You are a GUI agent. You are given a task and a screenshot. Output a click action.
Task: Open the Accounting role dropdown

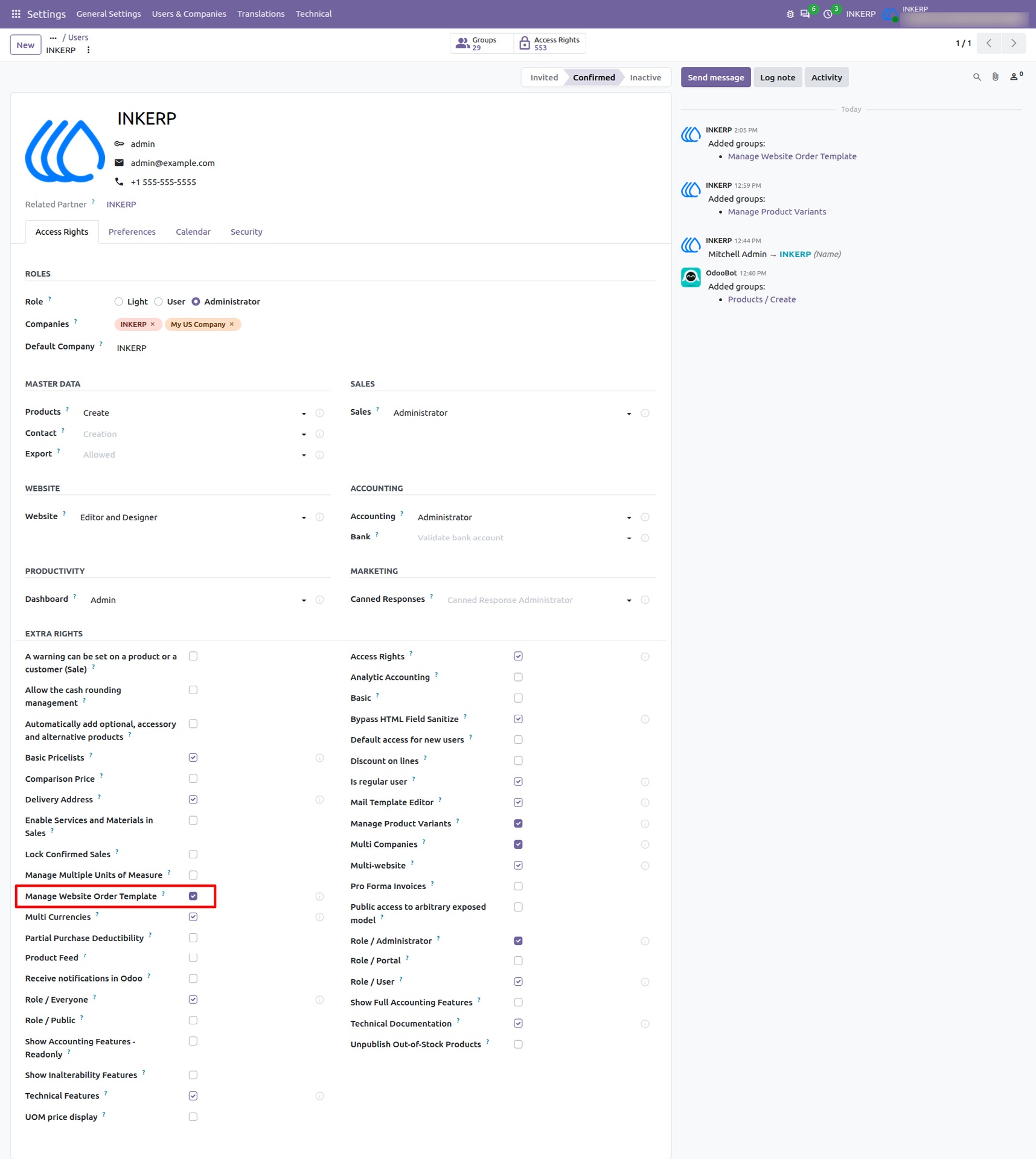524,517
